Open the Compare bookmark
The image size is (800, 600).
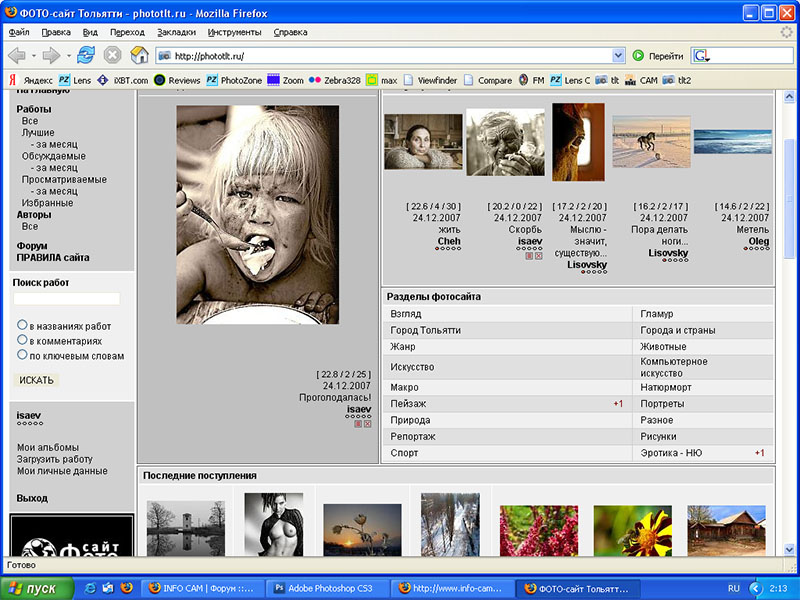[488, 80]
